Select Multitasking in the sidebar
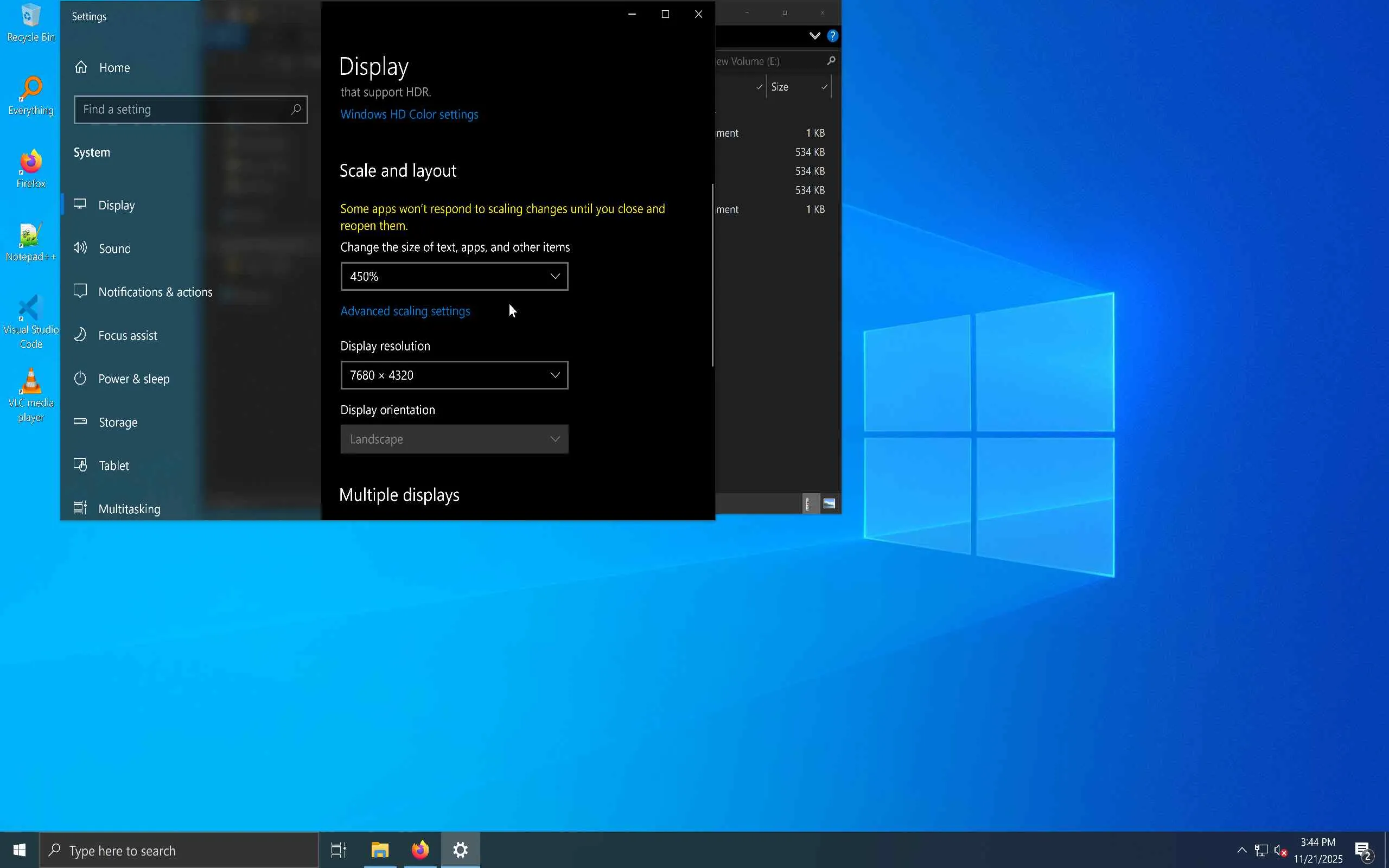The image size is (1389, 868). [x=129, y=509]
